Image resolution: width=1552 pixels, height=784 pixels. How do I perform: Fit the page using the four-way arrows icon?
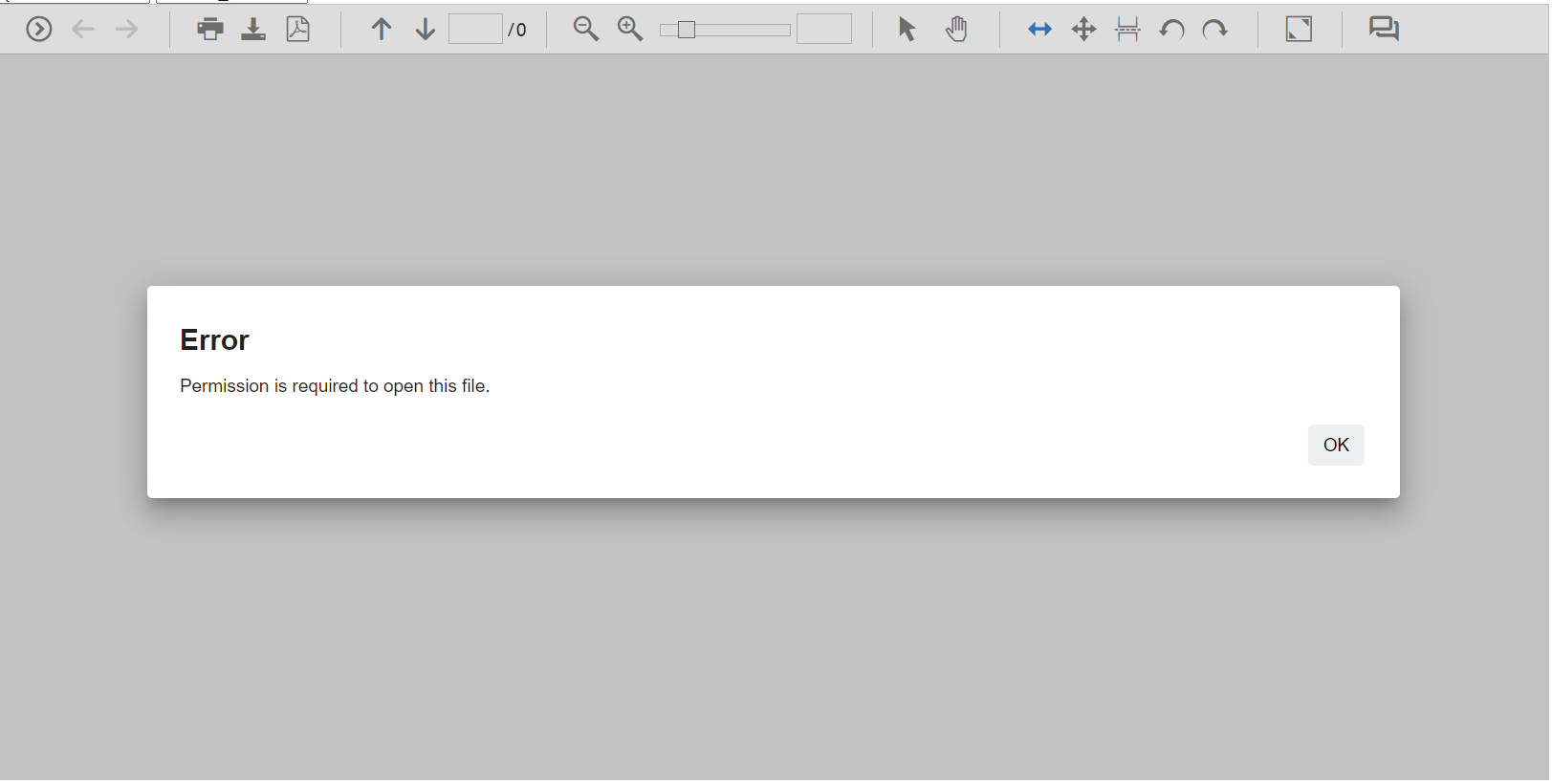pyautogui.click(x=1083, y=30)
